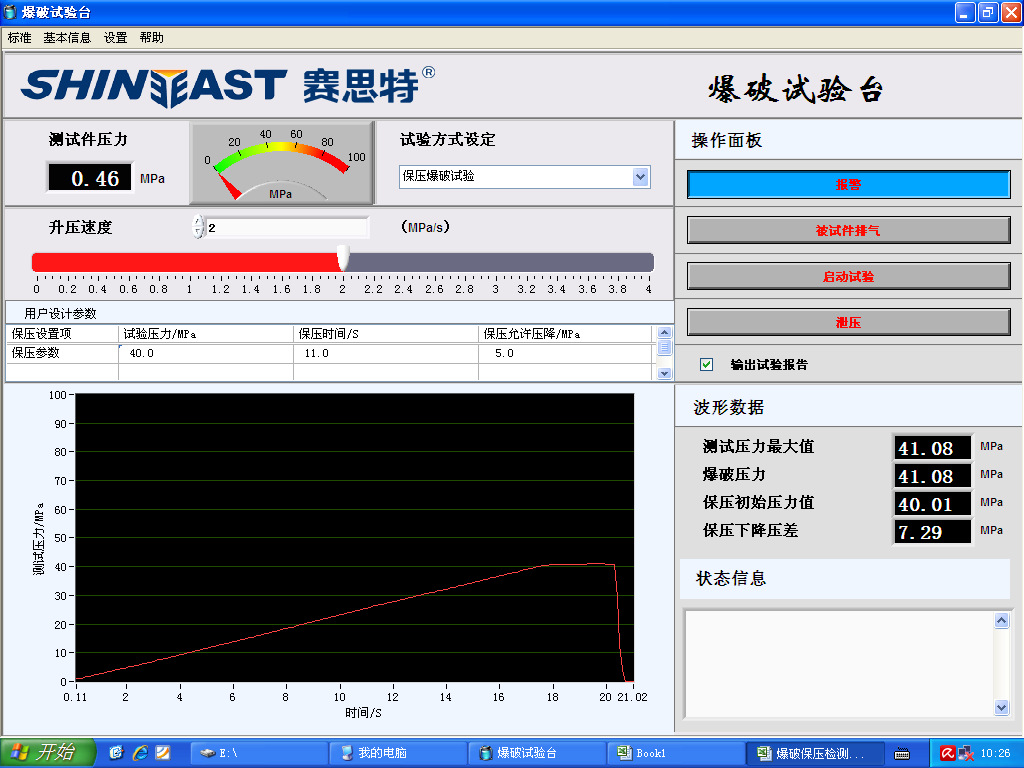The width and height of the screenshot is (1024, 768).
Task: Open the 我的电脑 taskbar window
Action: (397, 753)
